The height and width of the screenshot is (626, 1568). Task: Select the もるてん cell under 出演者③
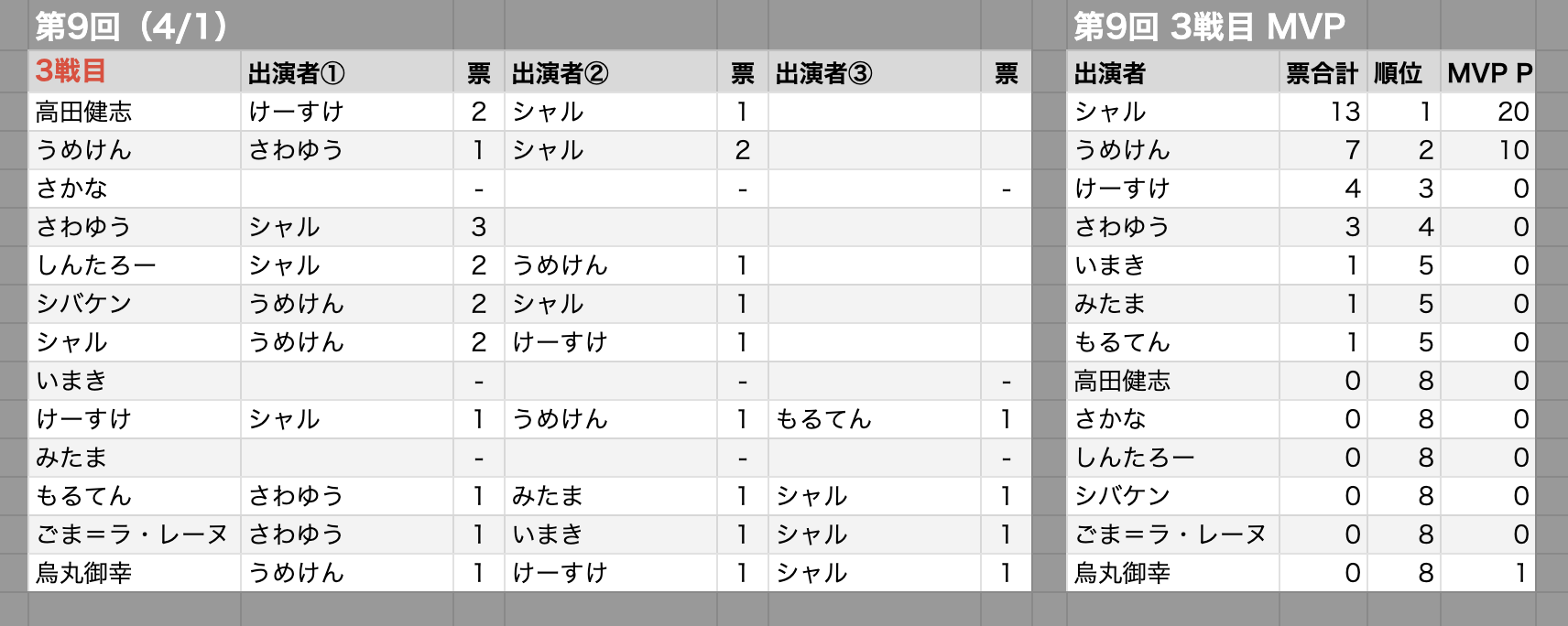[x=874, y=419]
